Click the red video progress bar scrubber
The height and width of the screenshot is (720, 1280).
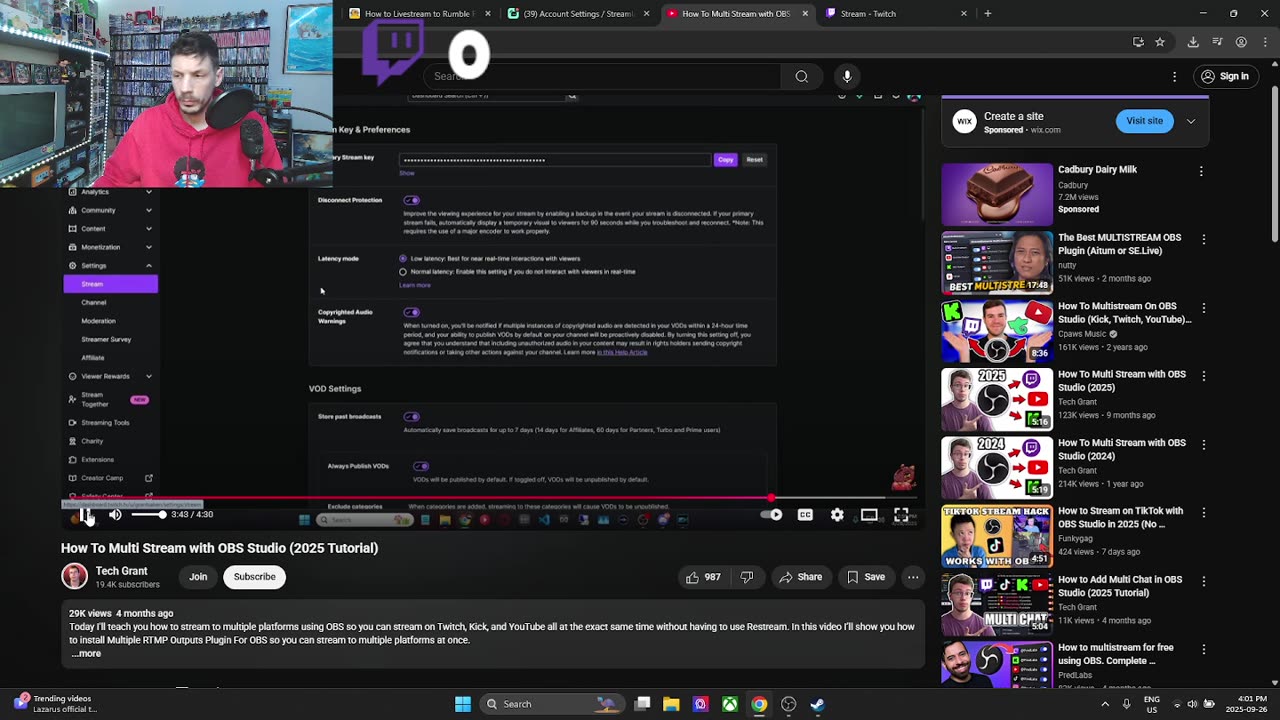[x=770, y=497]
